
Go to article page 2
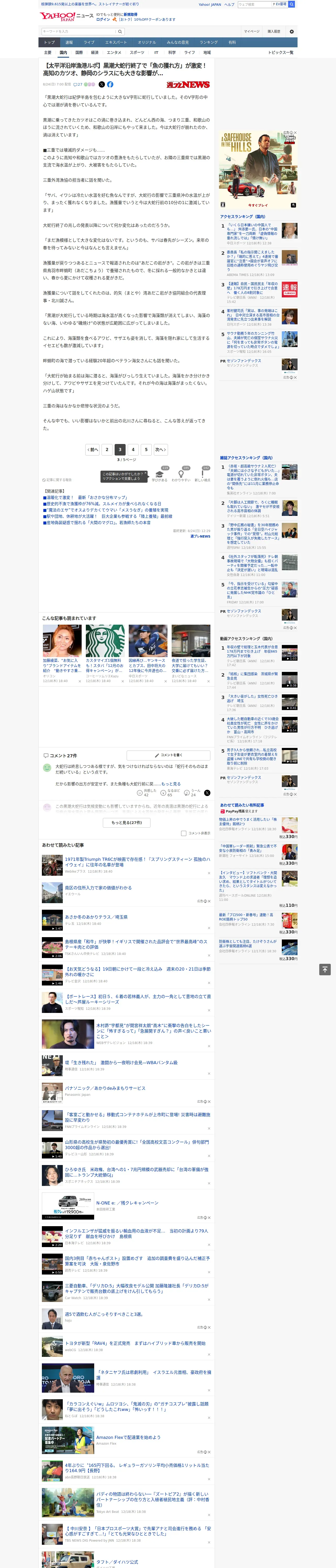(x=107, y=449)
